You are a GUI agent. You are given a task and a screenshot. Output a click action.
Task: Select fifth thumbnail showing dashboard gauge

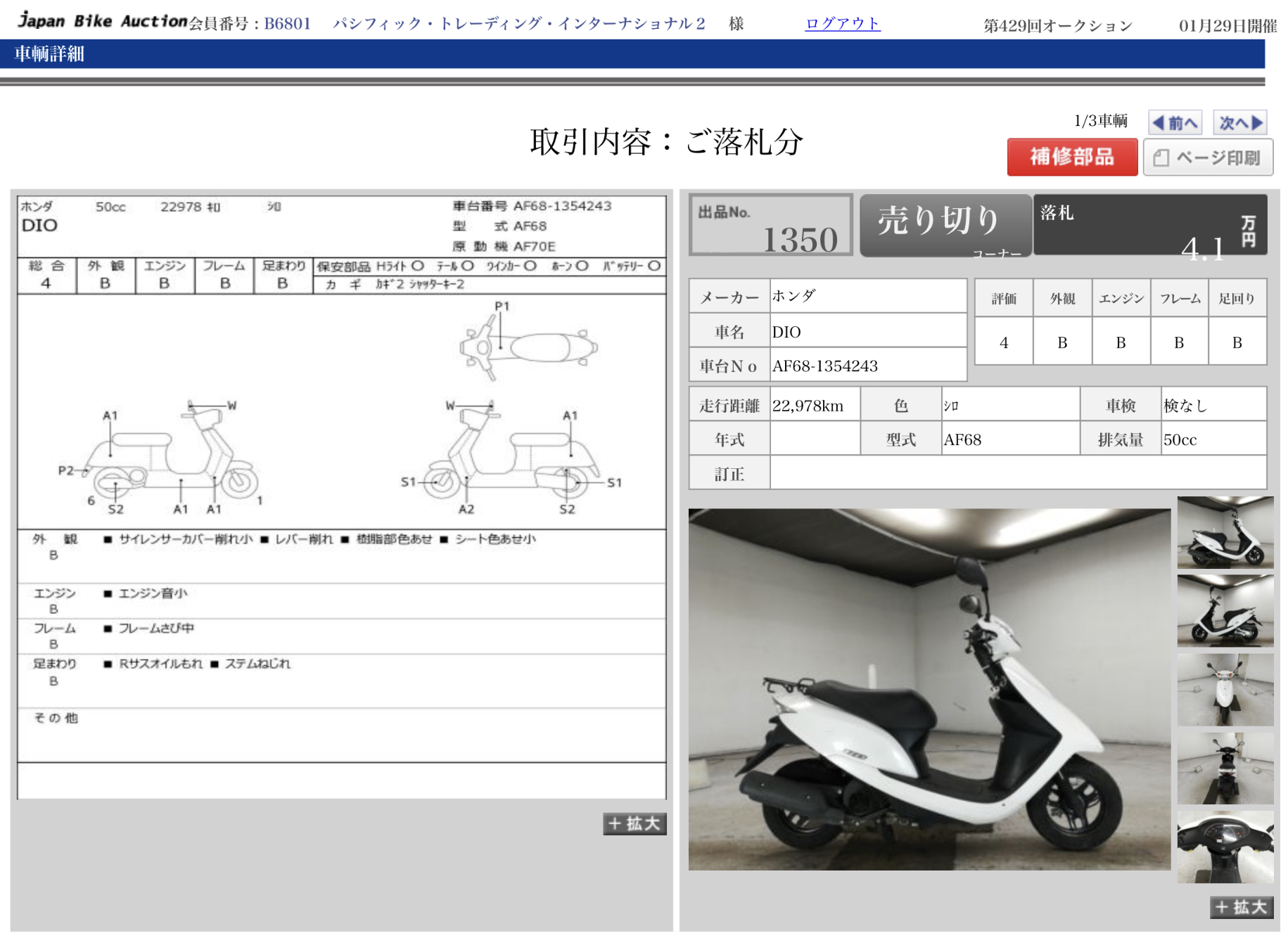(x=1225, y=847)
